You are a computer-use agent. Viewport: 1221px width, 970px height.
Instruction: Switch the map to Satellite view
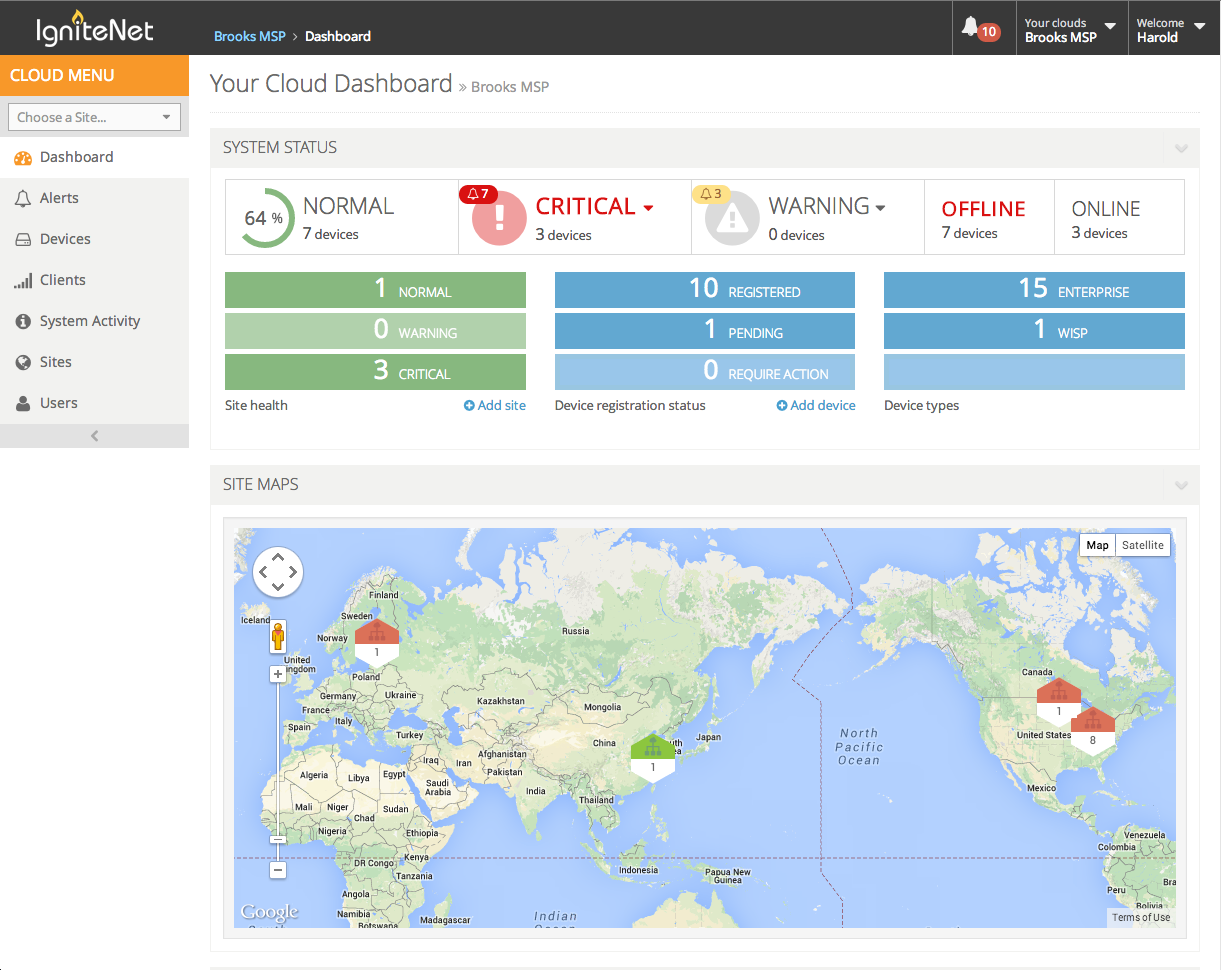[1142, 545]
